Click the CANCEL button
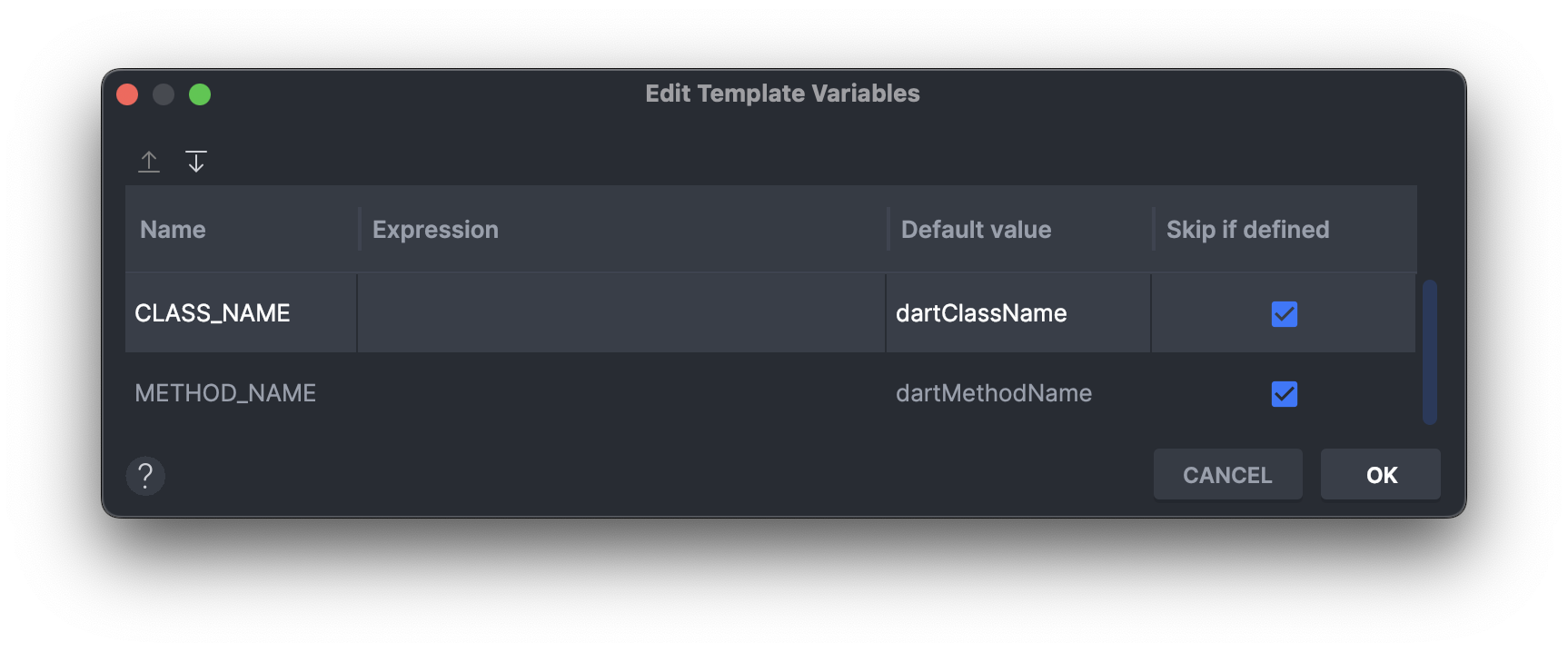Screen dimensions: 1568x652 click(1227, 474)
